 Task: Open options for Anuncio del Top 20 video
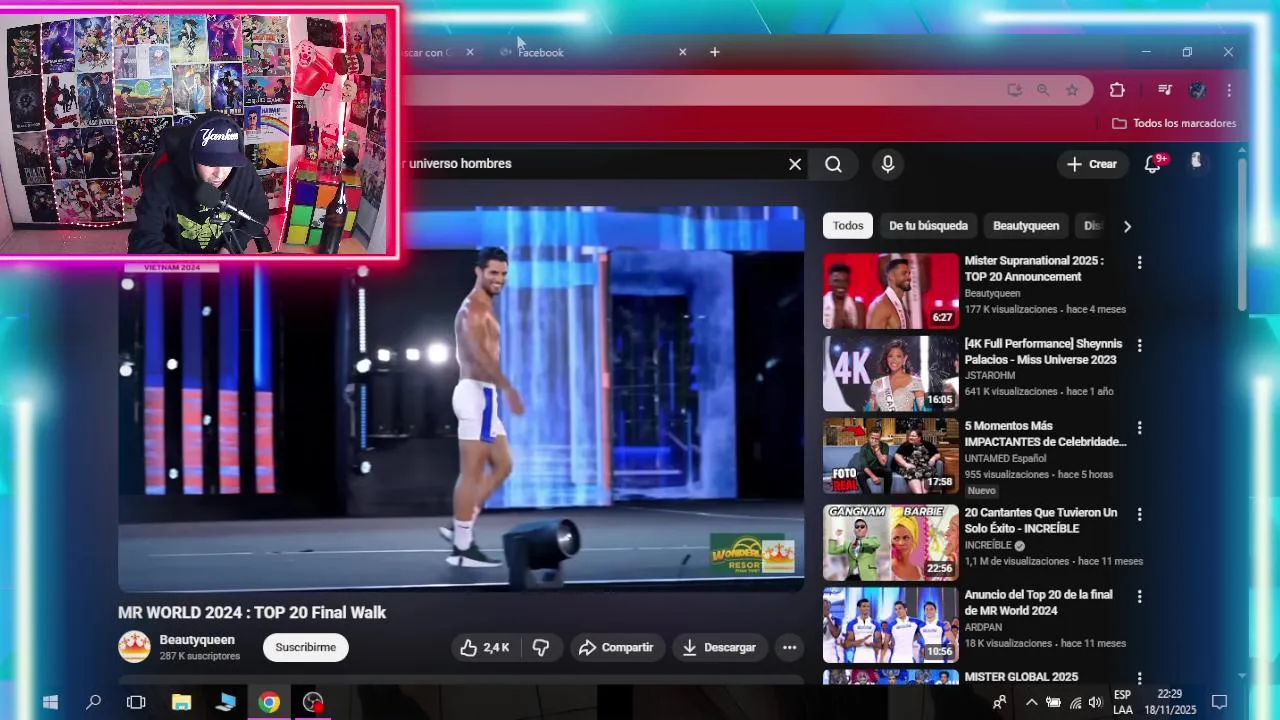click(1139, 596)
